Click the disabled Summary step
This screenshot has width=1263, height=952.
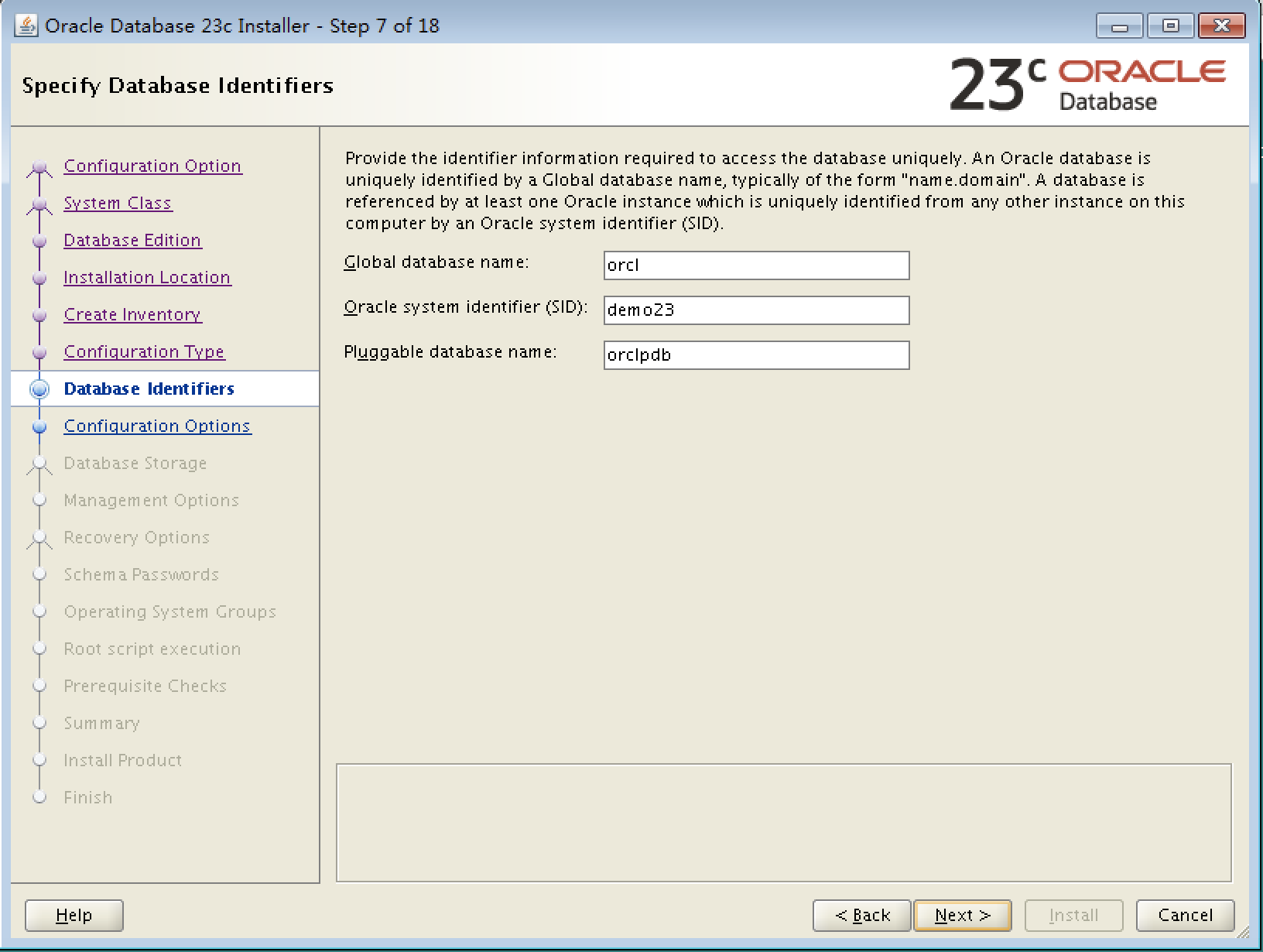(x=101, y=723)
